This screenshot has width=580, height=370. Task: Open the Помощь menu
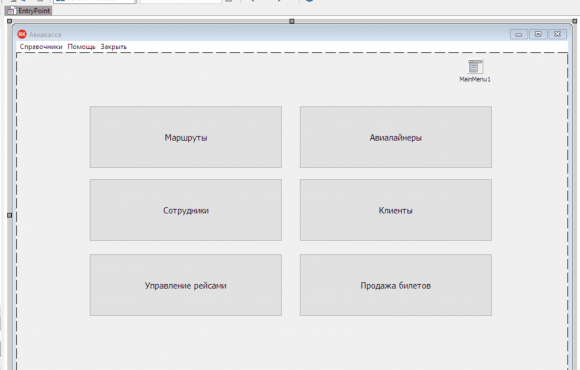(x=81, y=47)
